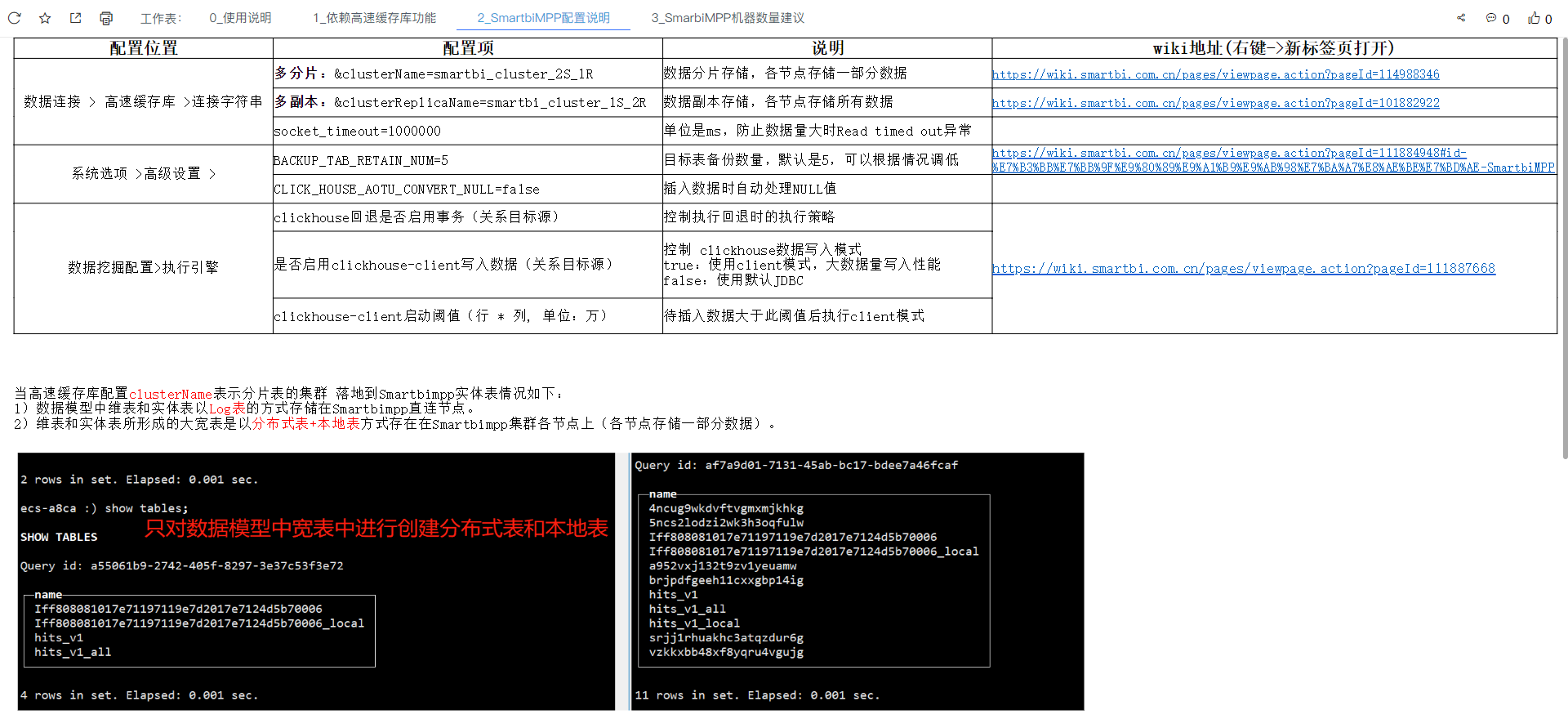Click the 说明 column header
The height and width of the screenshot is (719, 1568).
click(x=827, y=48)
